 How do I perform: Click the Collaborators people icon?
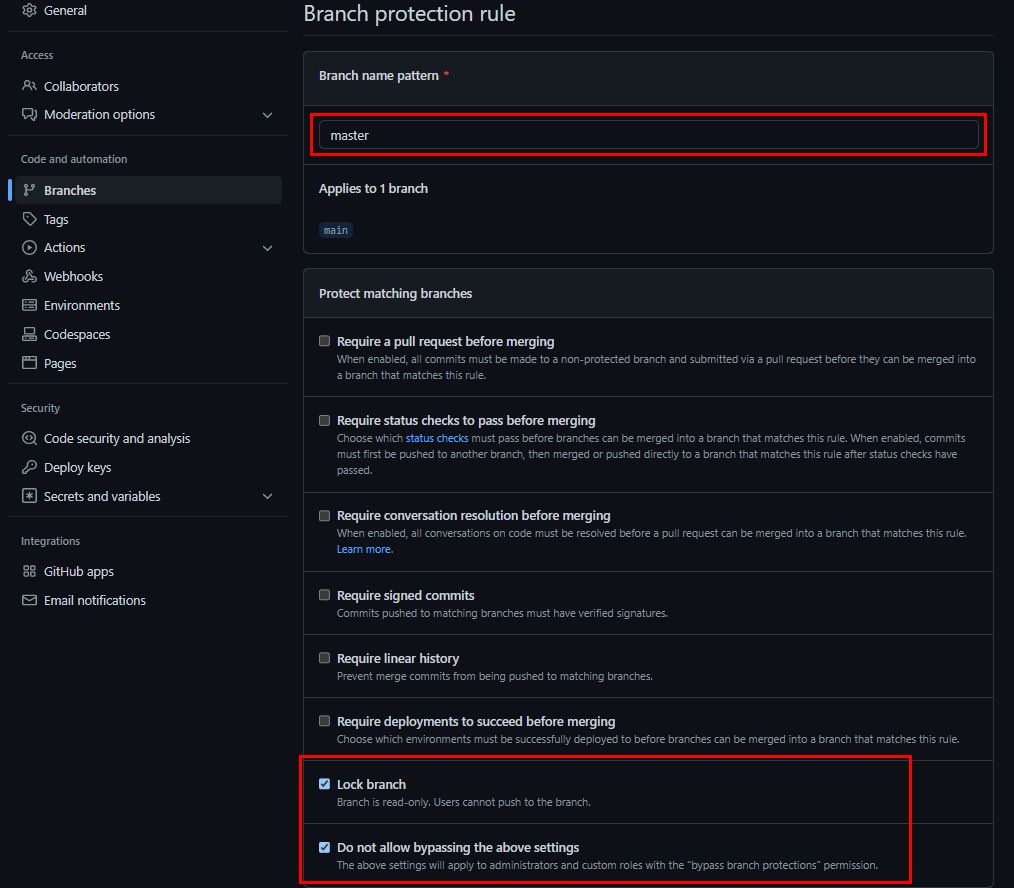(x=29, y=85)
